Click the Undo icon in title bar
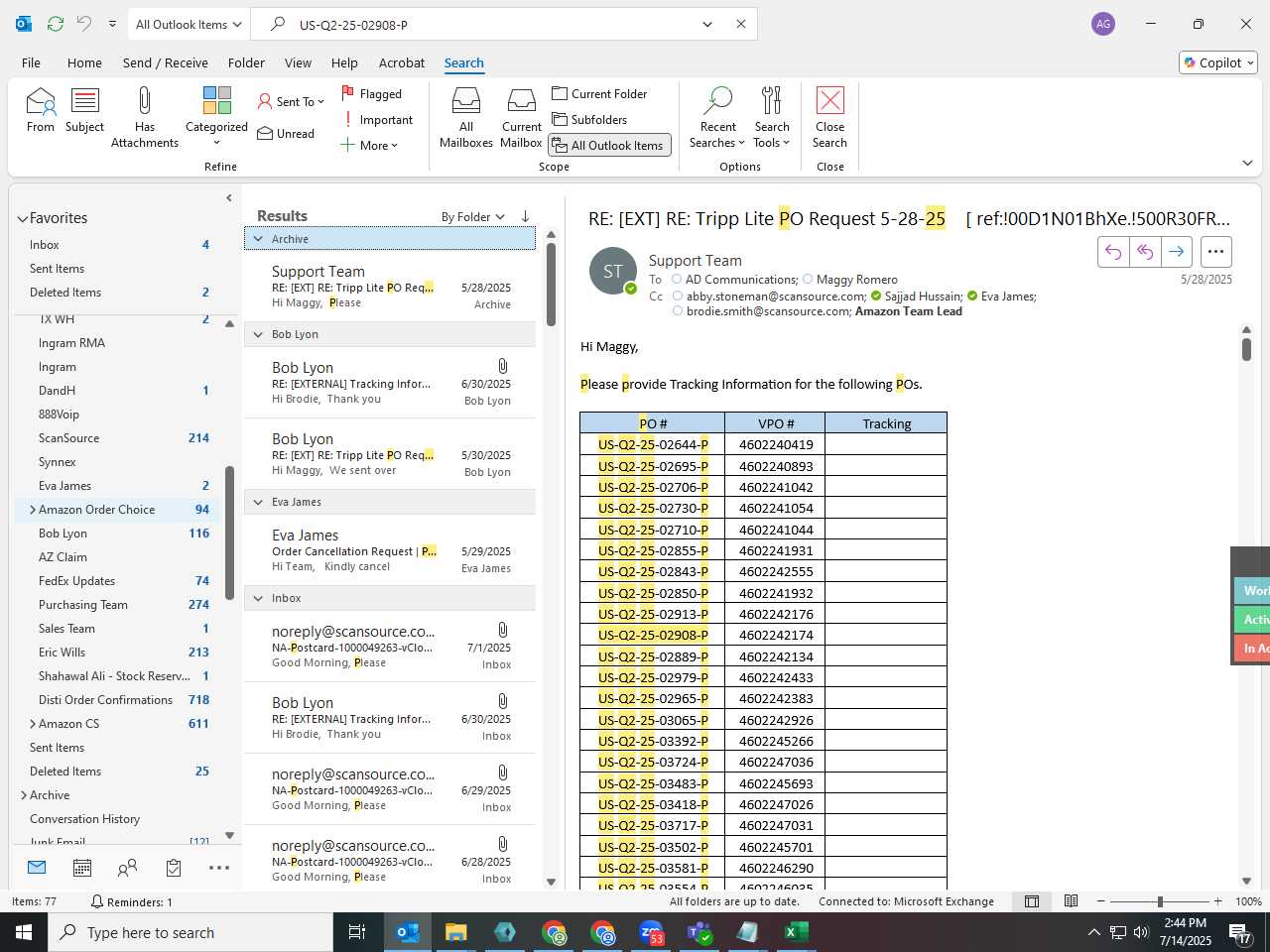Screen dimensions: 1270x952 coord(84,24)
